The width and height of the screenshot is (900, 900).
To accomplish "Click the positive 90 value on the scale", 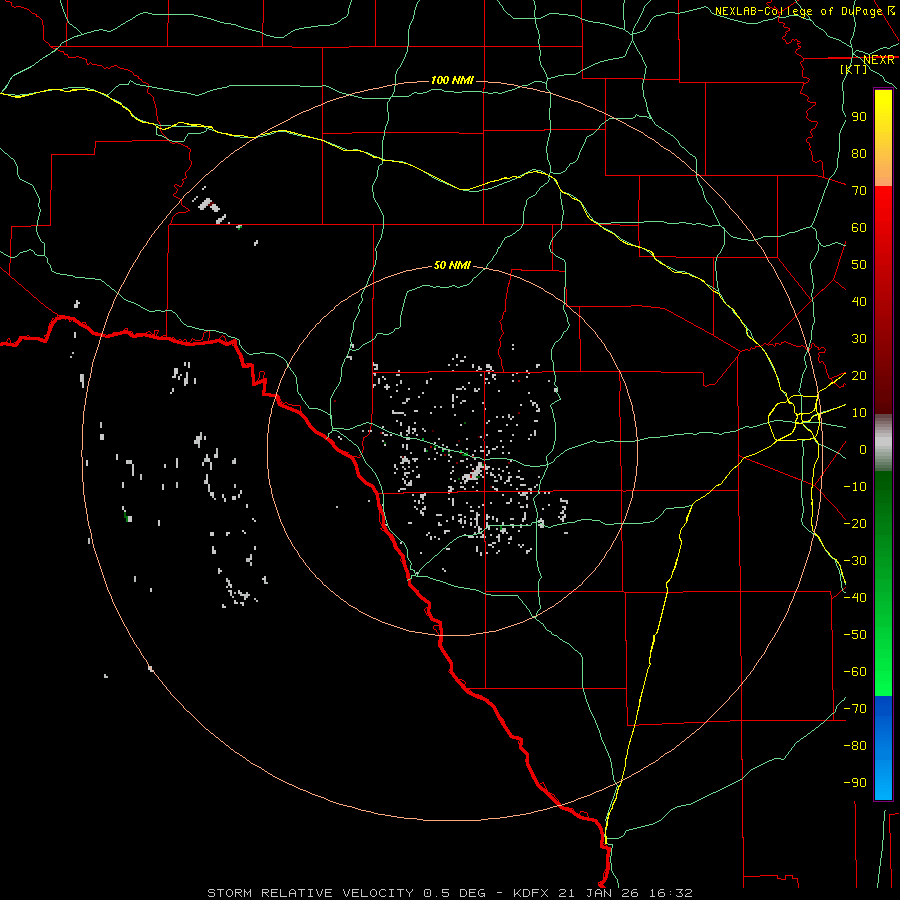I will (859, 117).
